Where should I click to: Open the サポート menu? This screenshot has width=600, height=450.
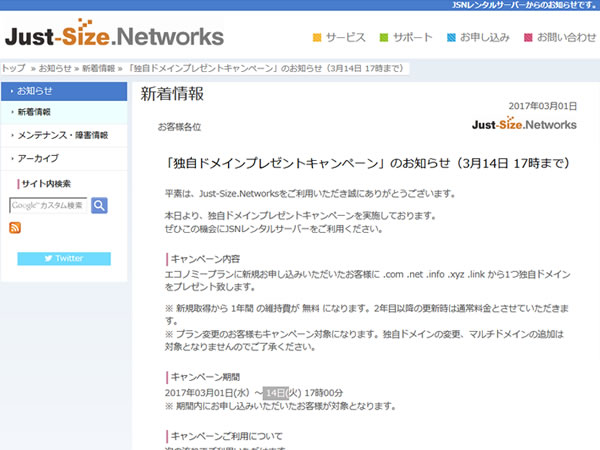click(412, 38)
